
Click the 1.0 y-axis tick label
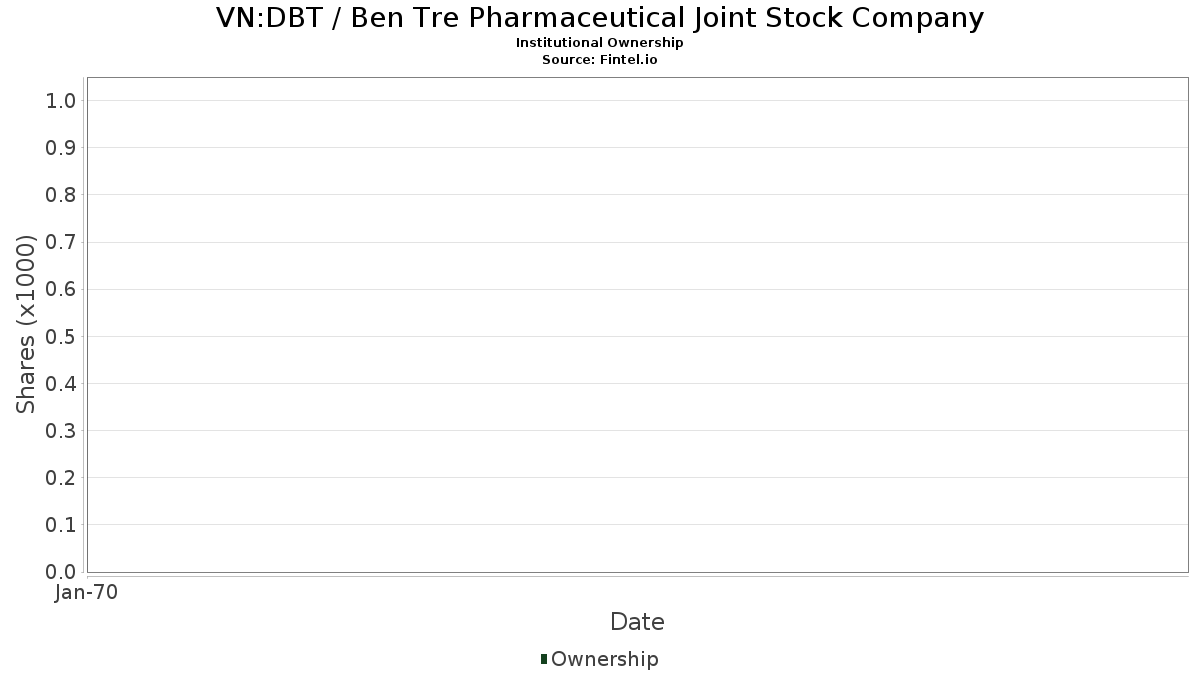(x=61, y=100)
